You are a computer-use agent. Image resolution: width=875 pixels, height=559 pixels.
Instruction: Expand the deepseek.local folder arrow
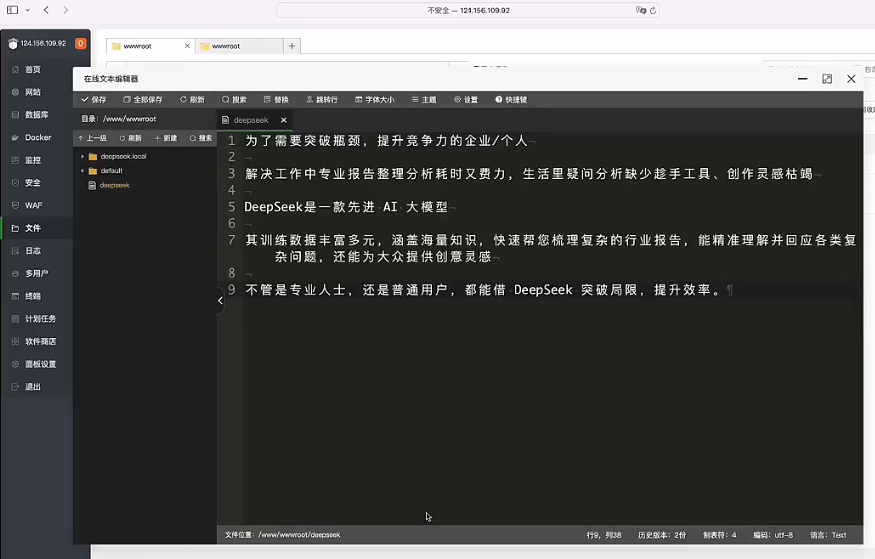[x=83, y=156]
